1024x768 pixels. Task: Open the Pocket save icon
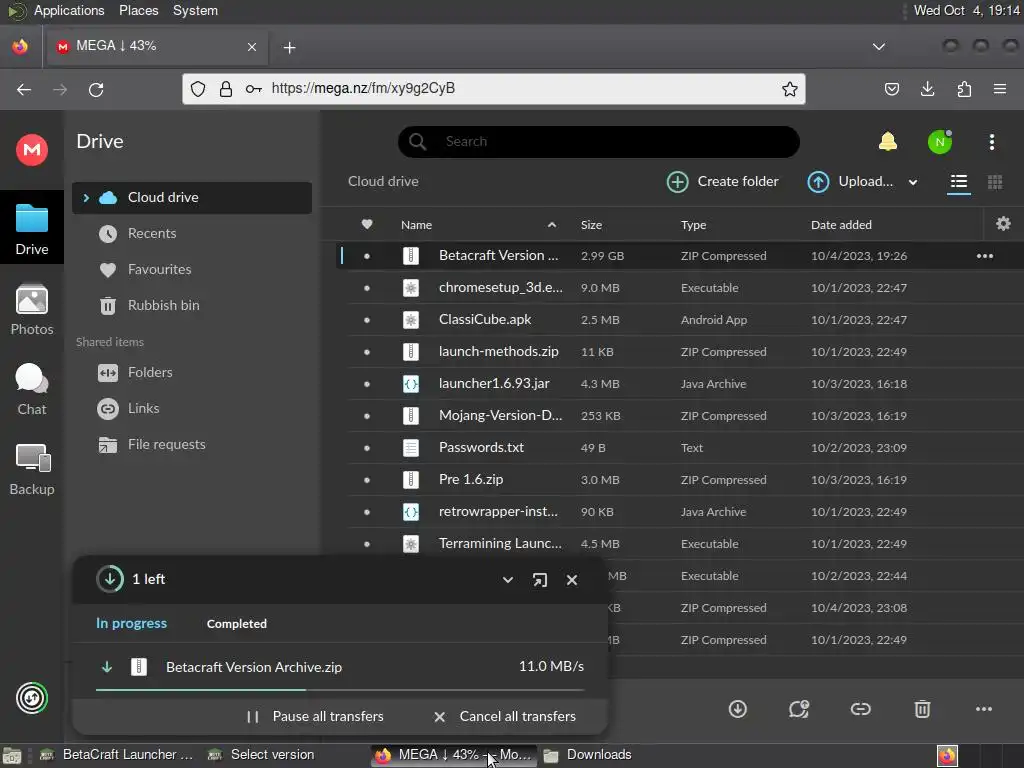[x=891, y=89]
